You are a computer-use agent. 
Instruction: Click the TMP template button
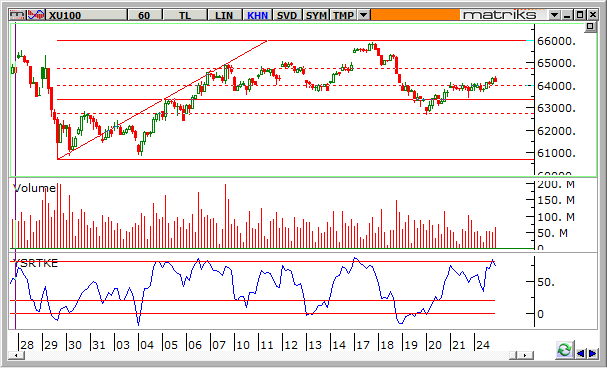coord(343,15)
